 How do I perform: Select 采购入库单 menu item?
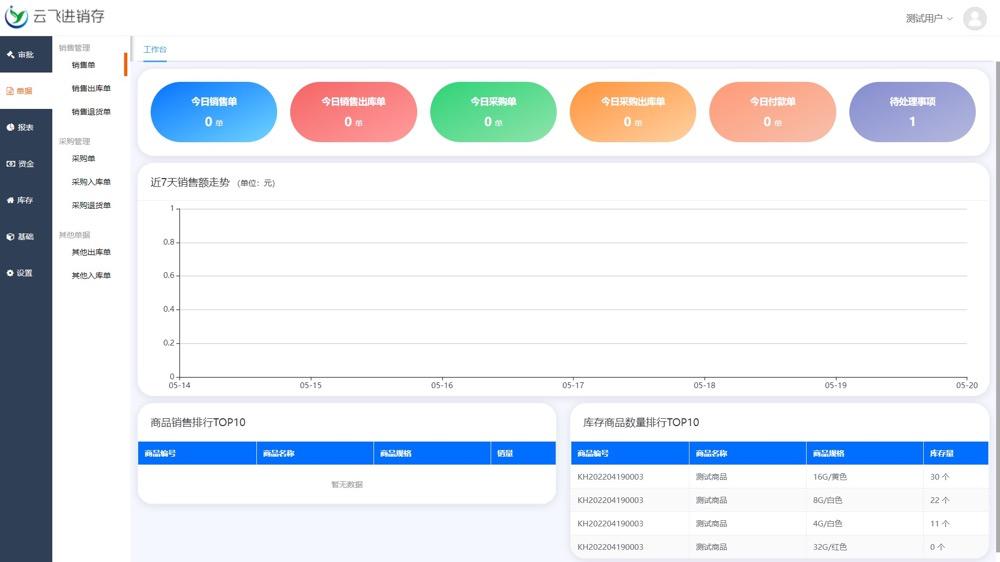point(91,182)
